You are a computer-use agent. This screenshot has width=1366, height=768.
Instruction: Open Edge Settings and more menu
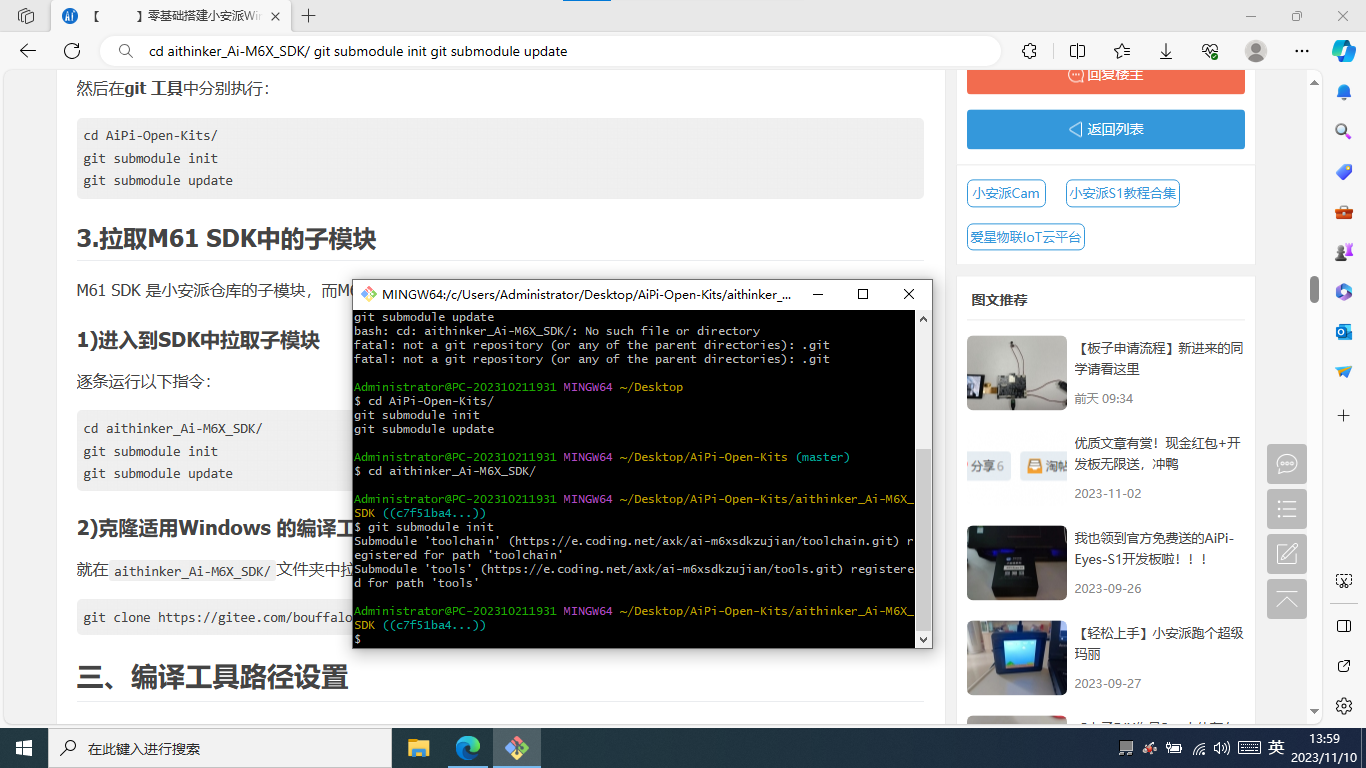(1301, 51)
